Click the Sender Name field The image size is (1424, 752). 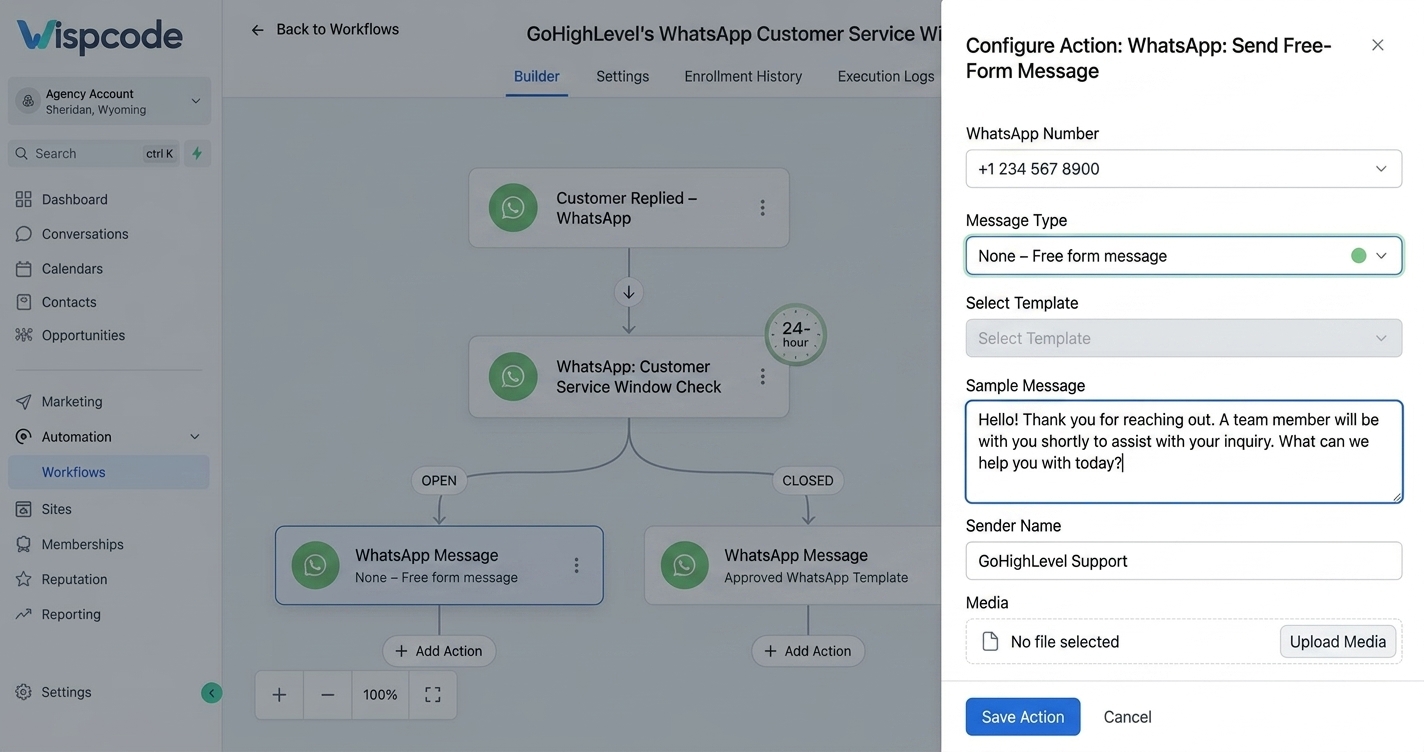(x=1184, y=561)
